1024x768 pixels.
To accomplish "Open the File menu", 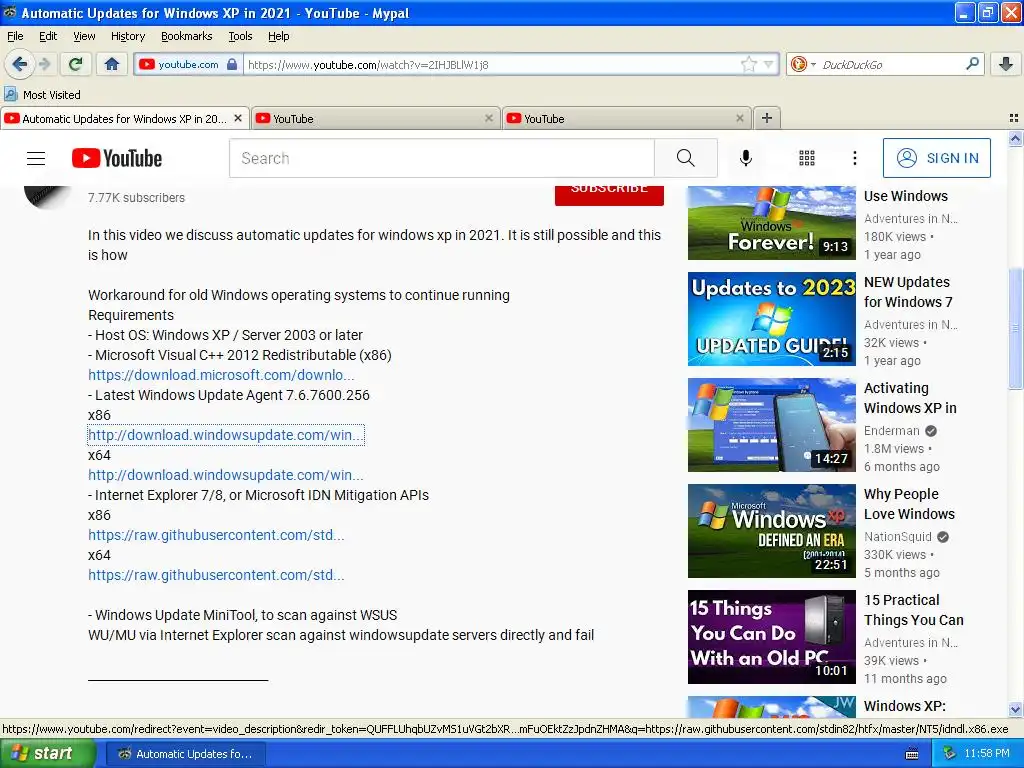I will (x=15, y=36).
